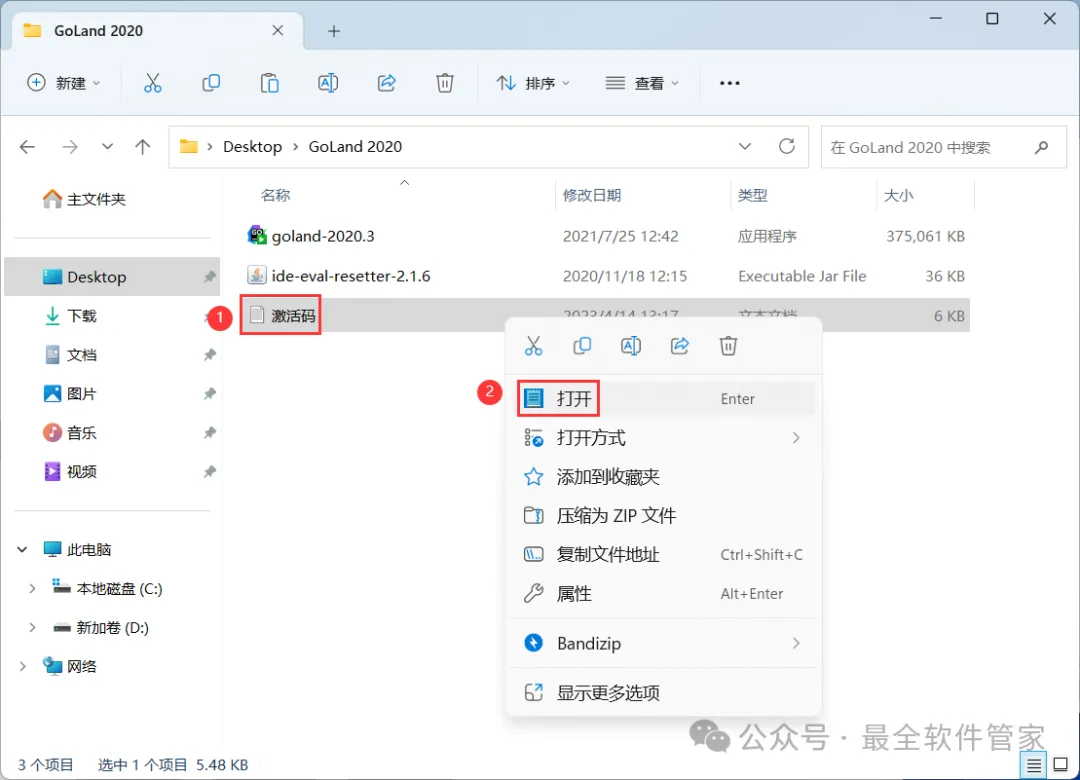Viewport: 1080px width, 780px height.
Task: Click the folder icon at the address bar start
Action: (x=189, y=146)
